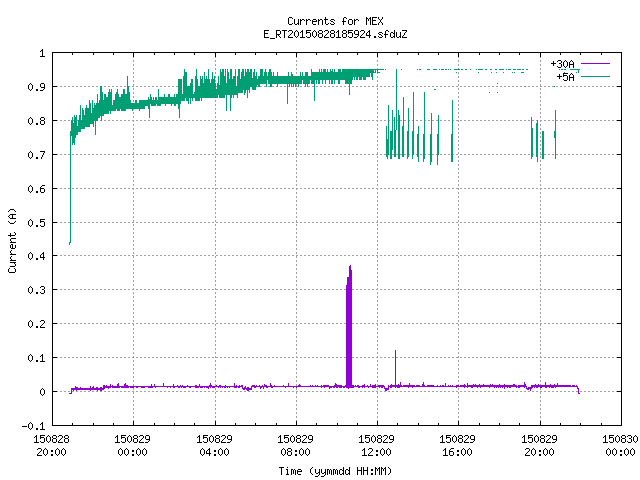Click the tall purple +30A spike near 10:40
Screen dimensions: 640x480
[x=349, y=327]
